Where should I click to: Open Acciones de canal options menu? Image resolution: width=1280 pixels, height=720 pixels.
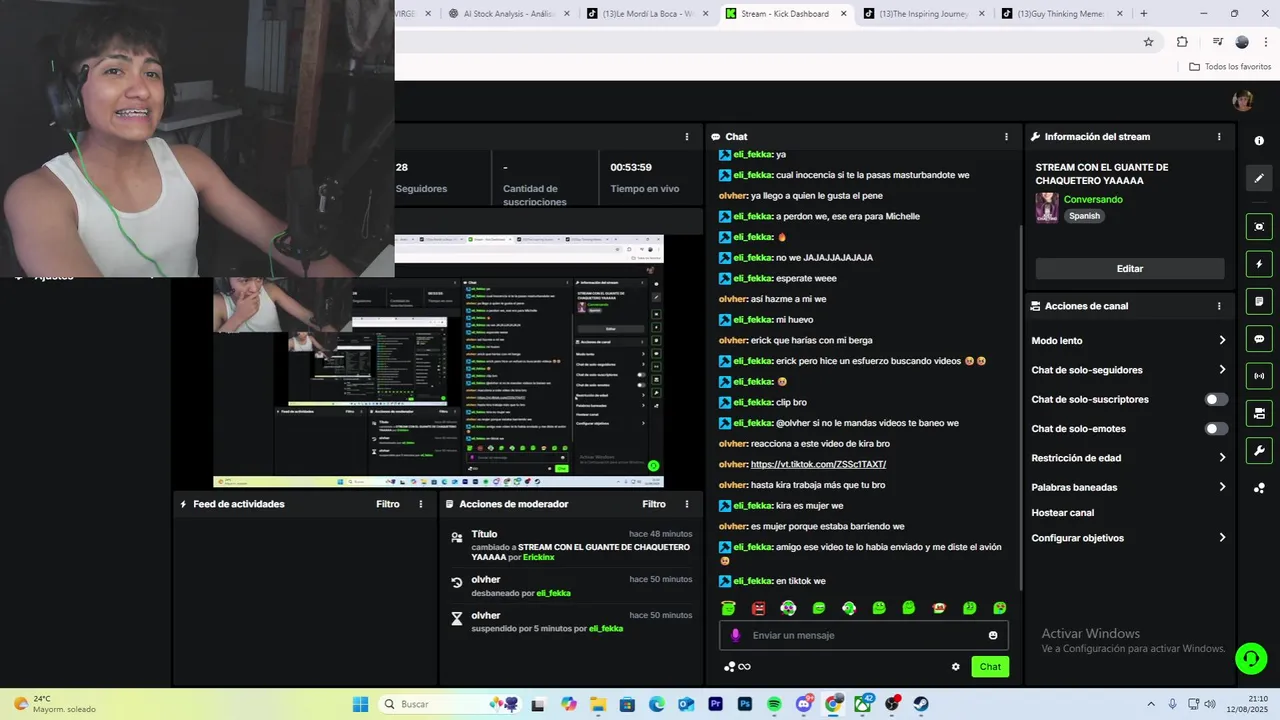point(1219,306)
